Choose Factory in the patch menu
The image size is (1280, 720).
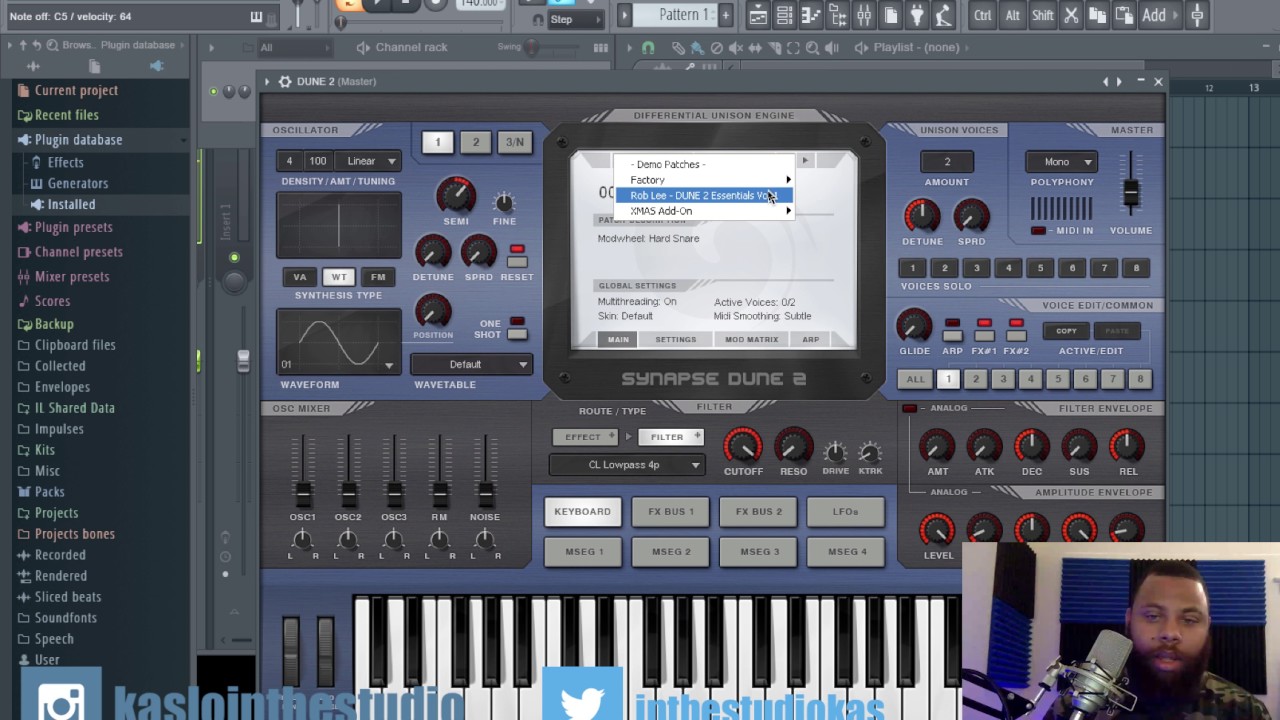(x=705, y=180)
